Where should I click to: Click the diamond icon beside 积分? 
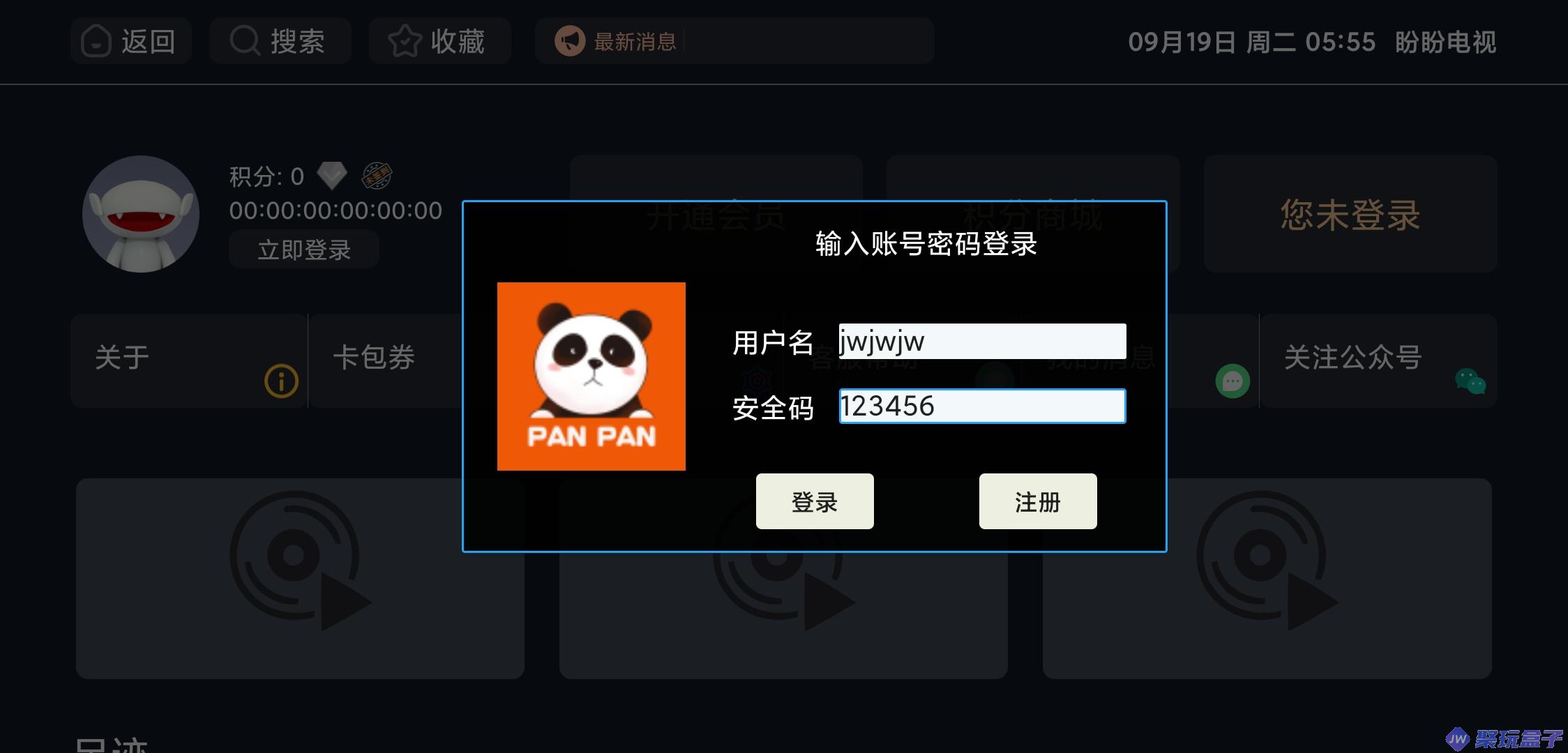pyautogui.click(x=332, y=176)
